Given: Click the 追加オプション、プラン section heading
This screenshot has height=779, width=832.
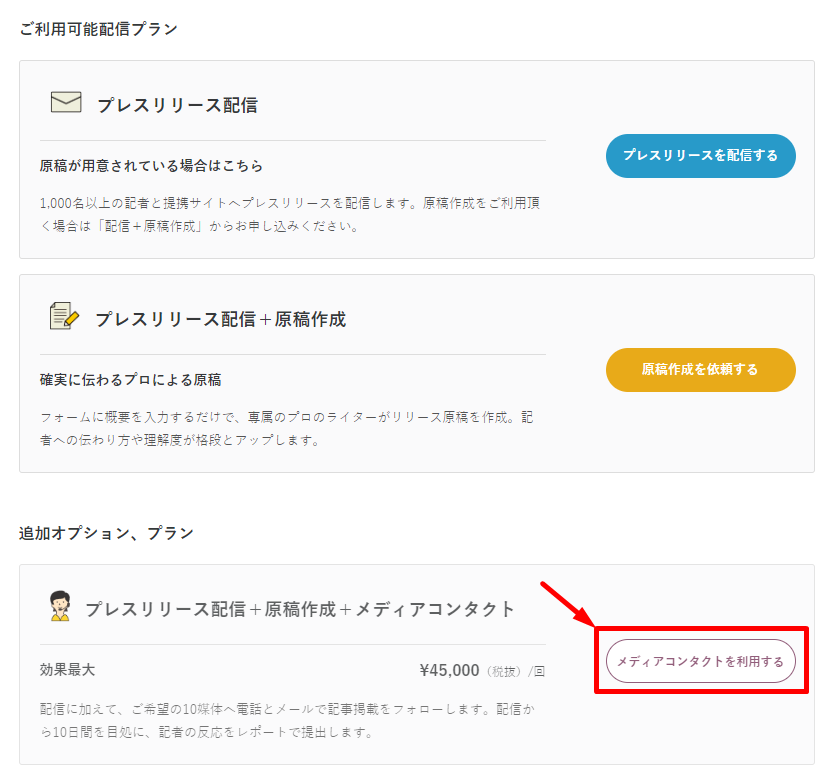Looking at the screenshot, I should pos(106,533).
